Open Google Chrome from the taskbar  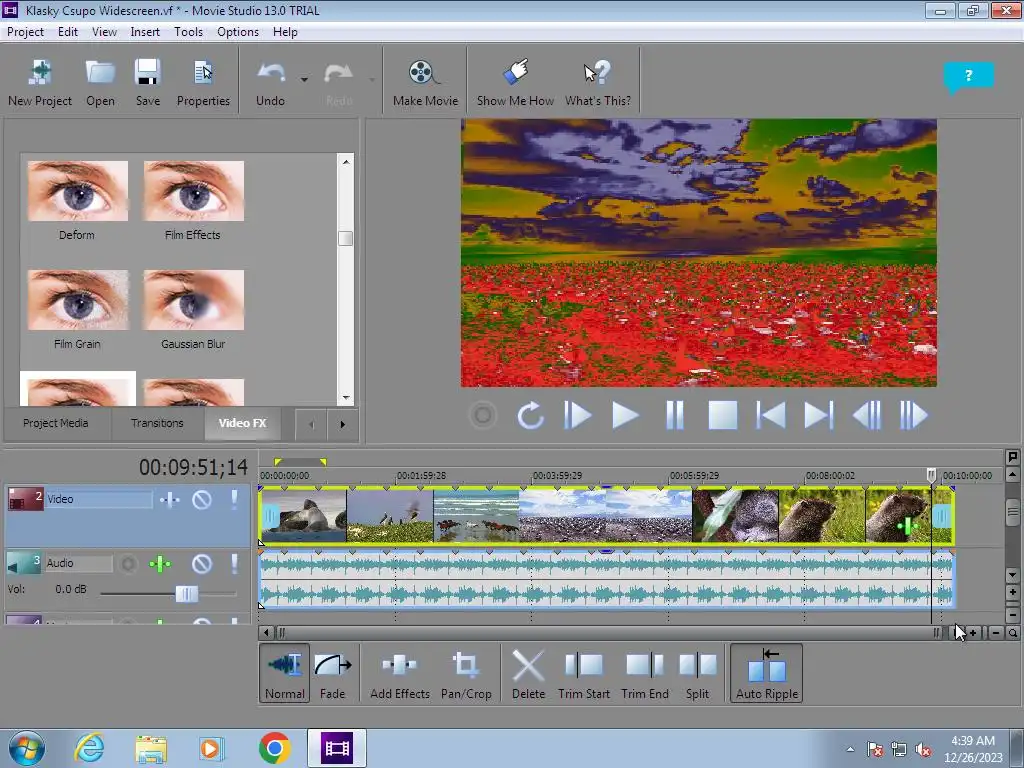pos(274,748)
